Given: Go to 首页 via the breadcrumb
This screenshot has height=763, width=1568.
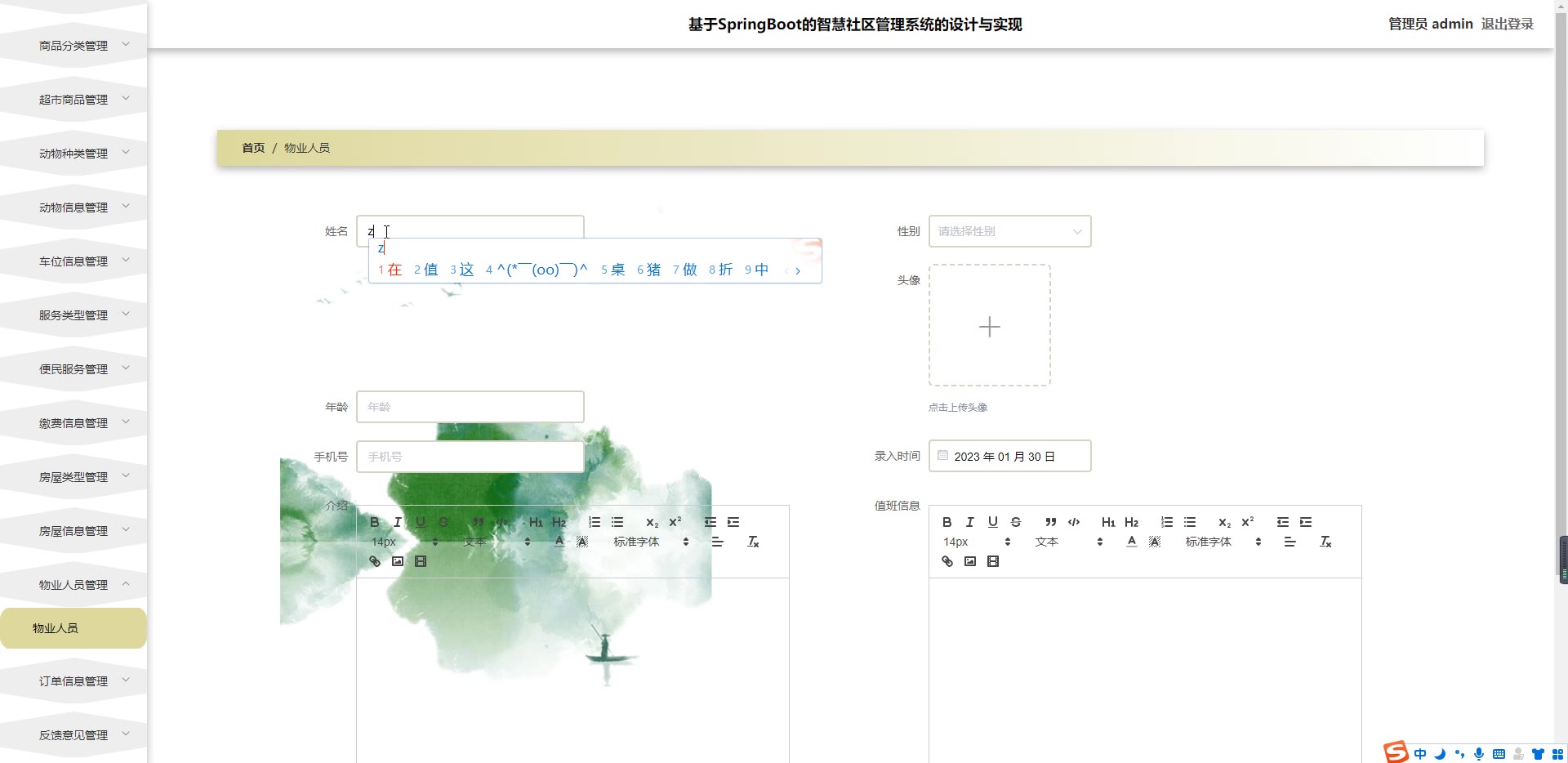Looking at the screenshot, I should [x=253, y=148].
